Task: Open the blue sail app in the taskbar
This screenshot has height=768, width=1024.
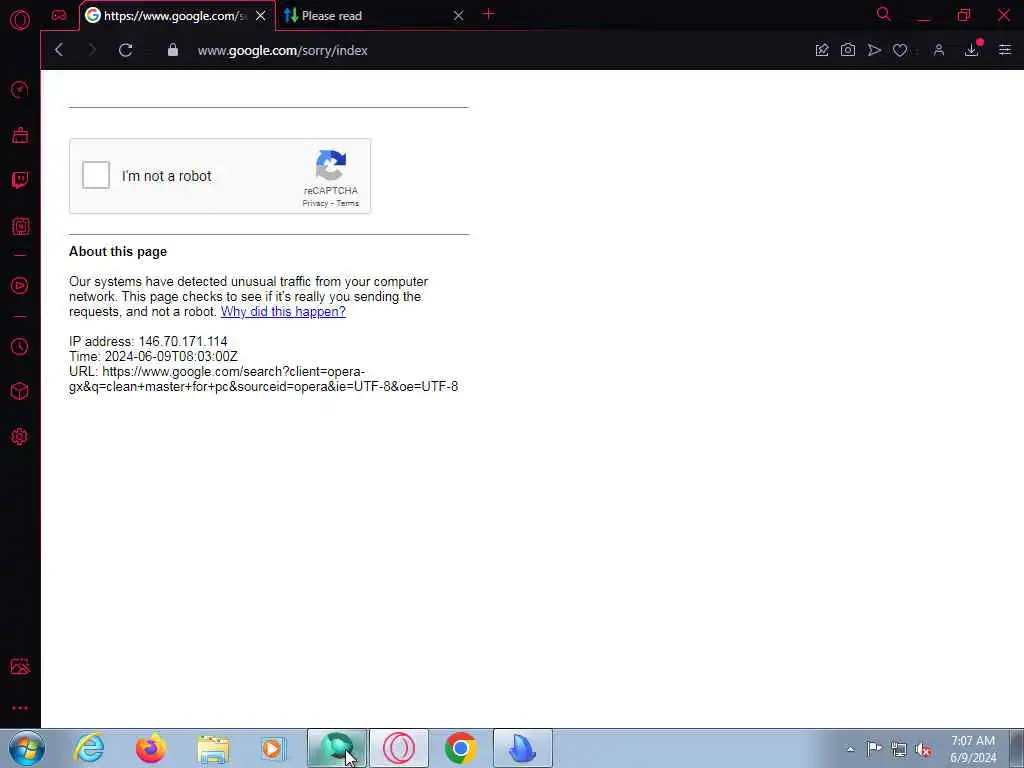Action: (x=522, y=748)
